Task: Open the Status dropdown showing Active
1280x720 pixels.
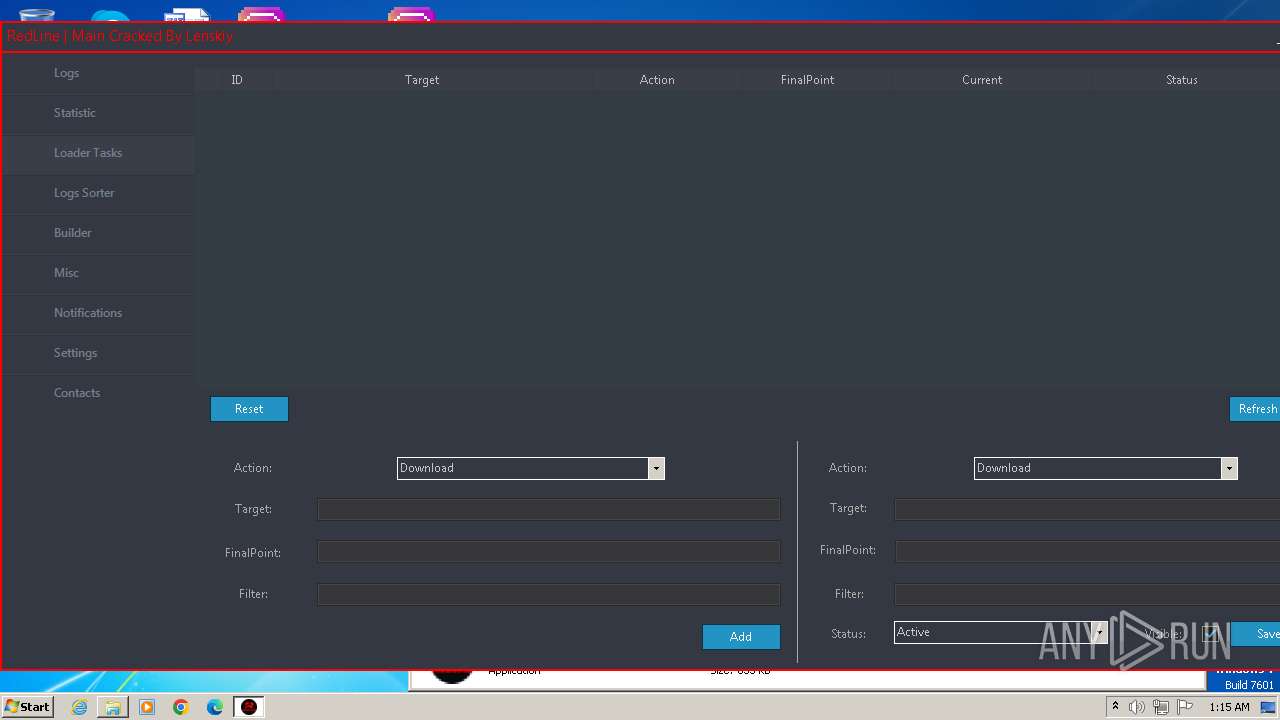Action: [x=1000, y=632]
